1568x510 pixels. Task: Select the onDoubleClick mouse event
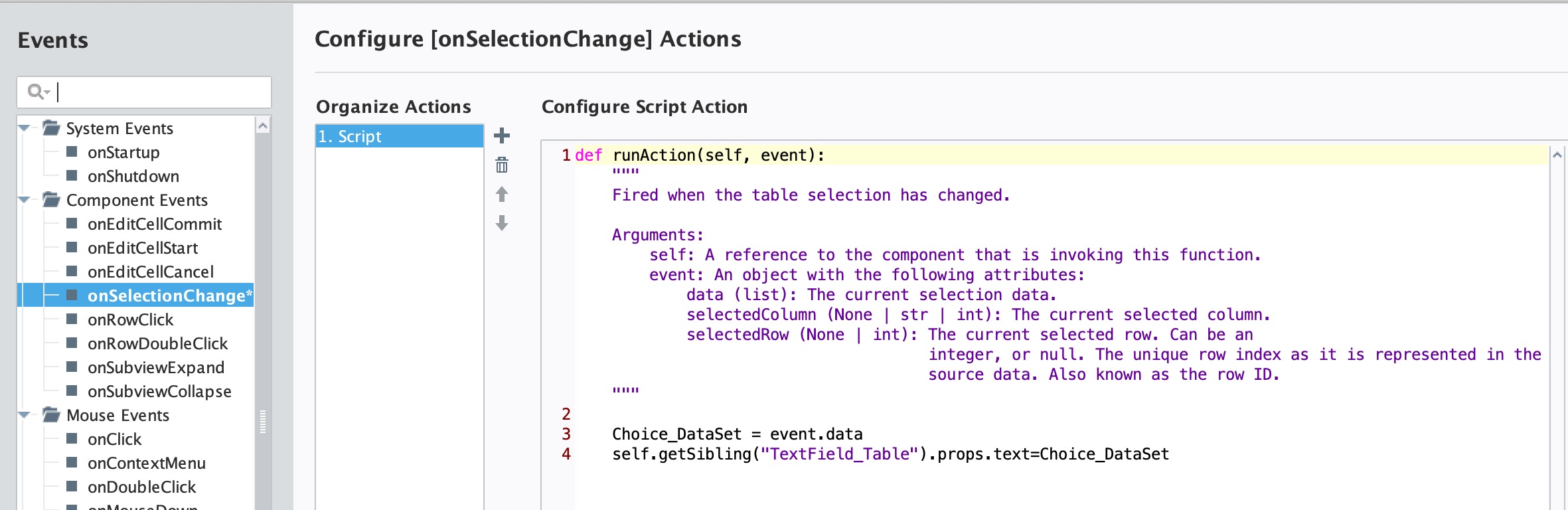click(141, 487)
